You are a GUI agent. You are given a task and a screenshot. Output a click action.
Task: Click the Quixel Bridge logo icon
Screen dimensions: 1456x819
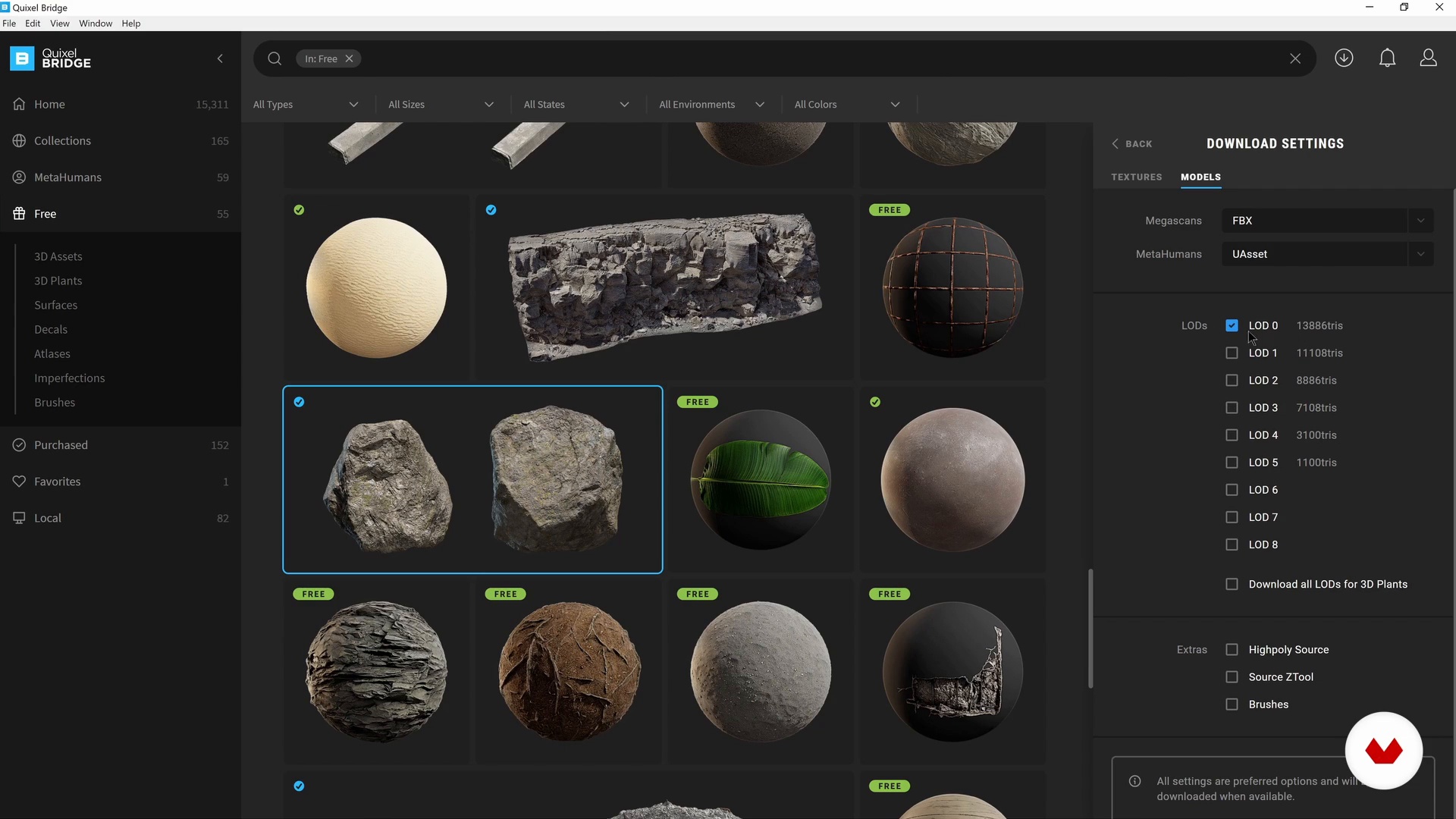(22, 58)
